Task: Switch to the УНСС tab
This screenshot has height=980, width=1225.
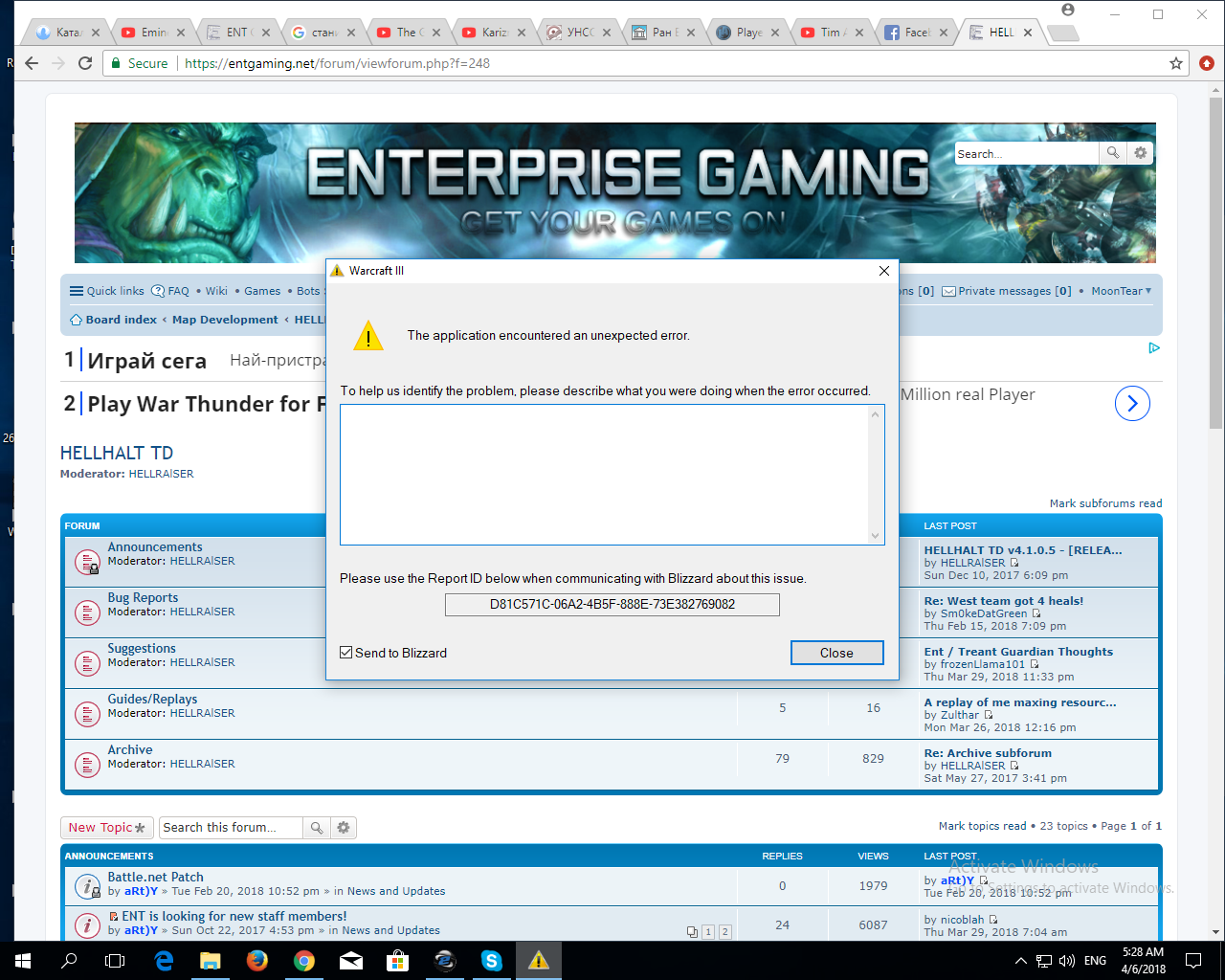Action: tap(577, 32)
